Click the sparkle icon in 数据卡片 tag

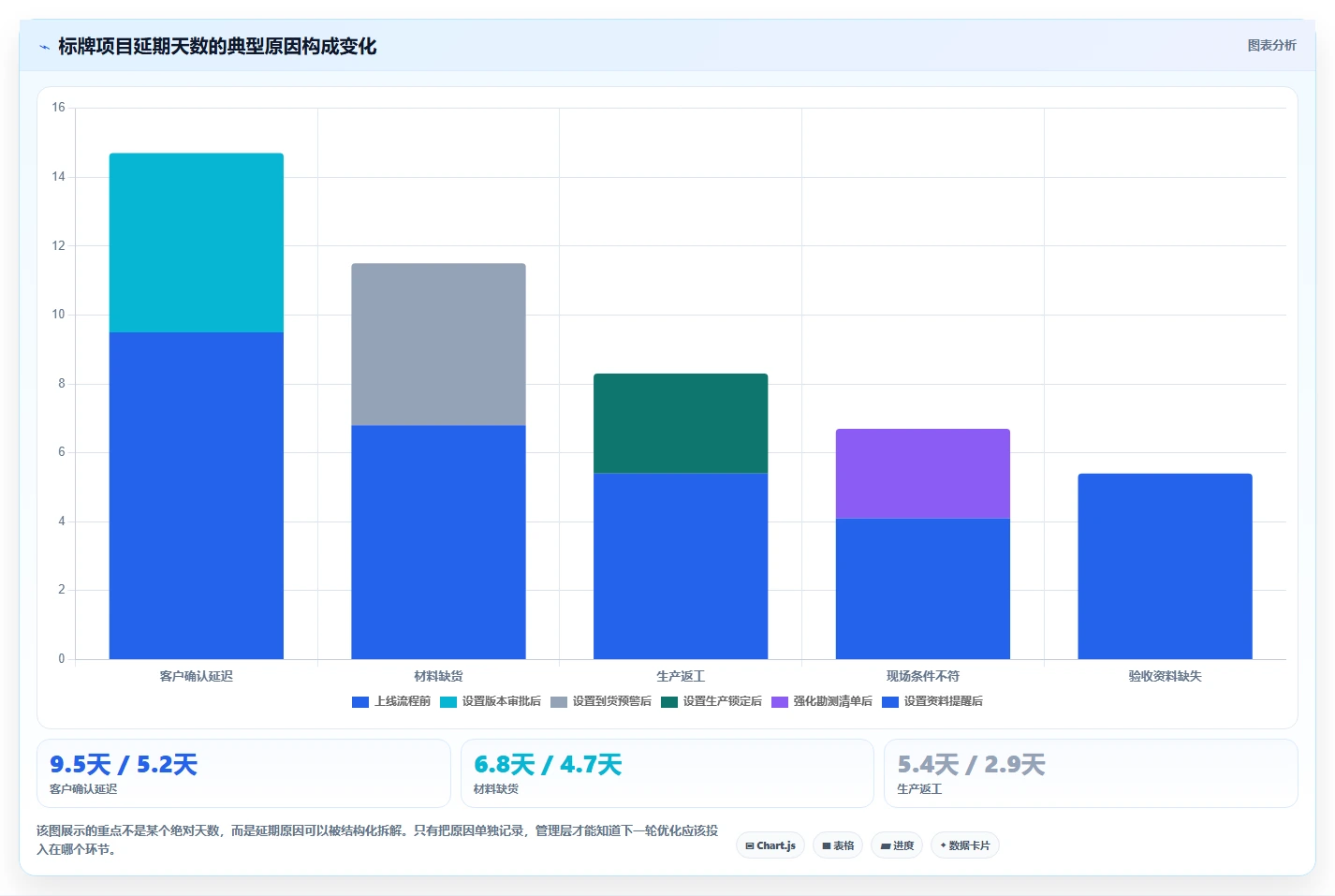pos(943,845)
